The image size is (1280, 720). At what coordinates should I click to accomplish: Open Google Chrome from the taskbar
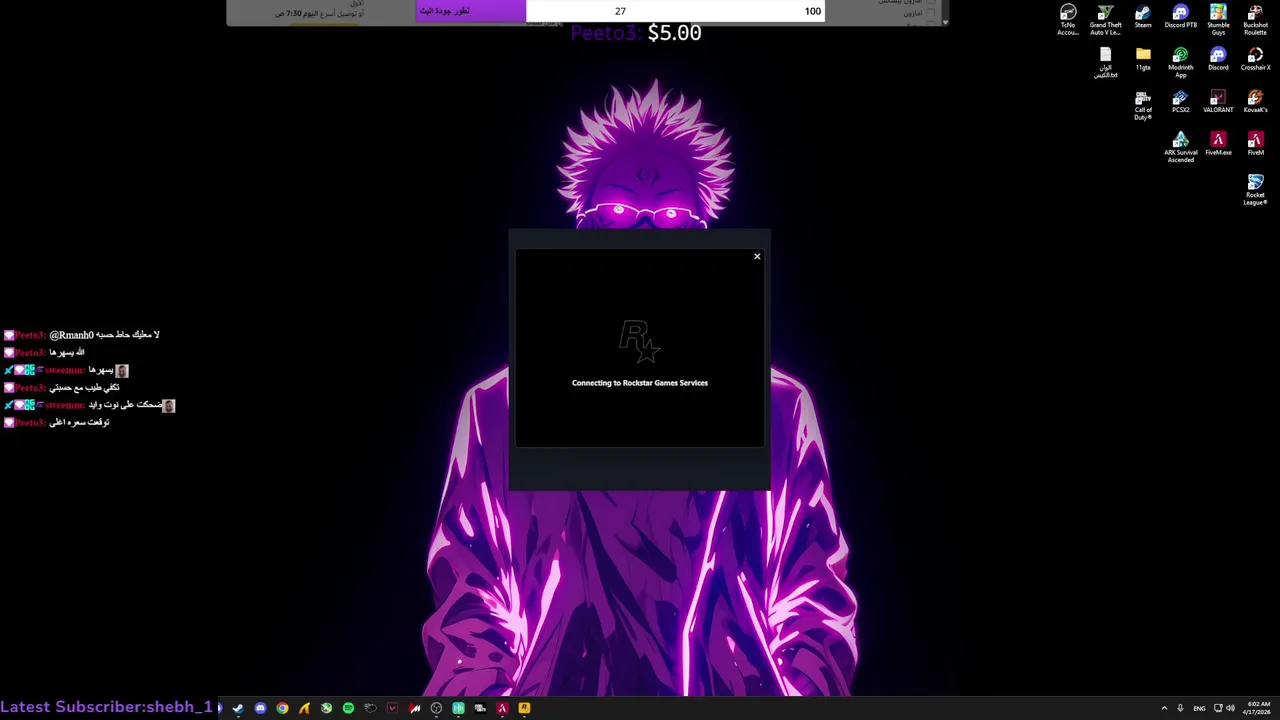click(282, 708)
